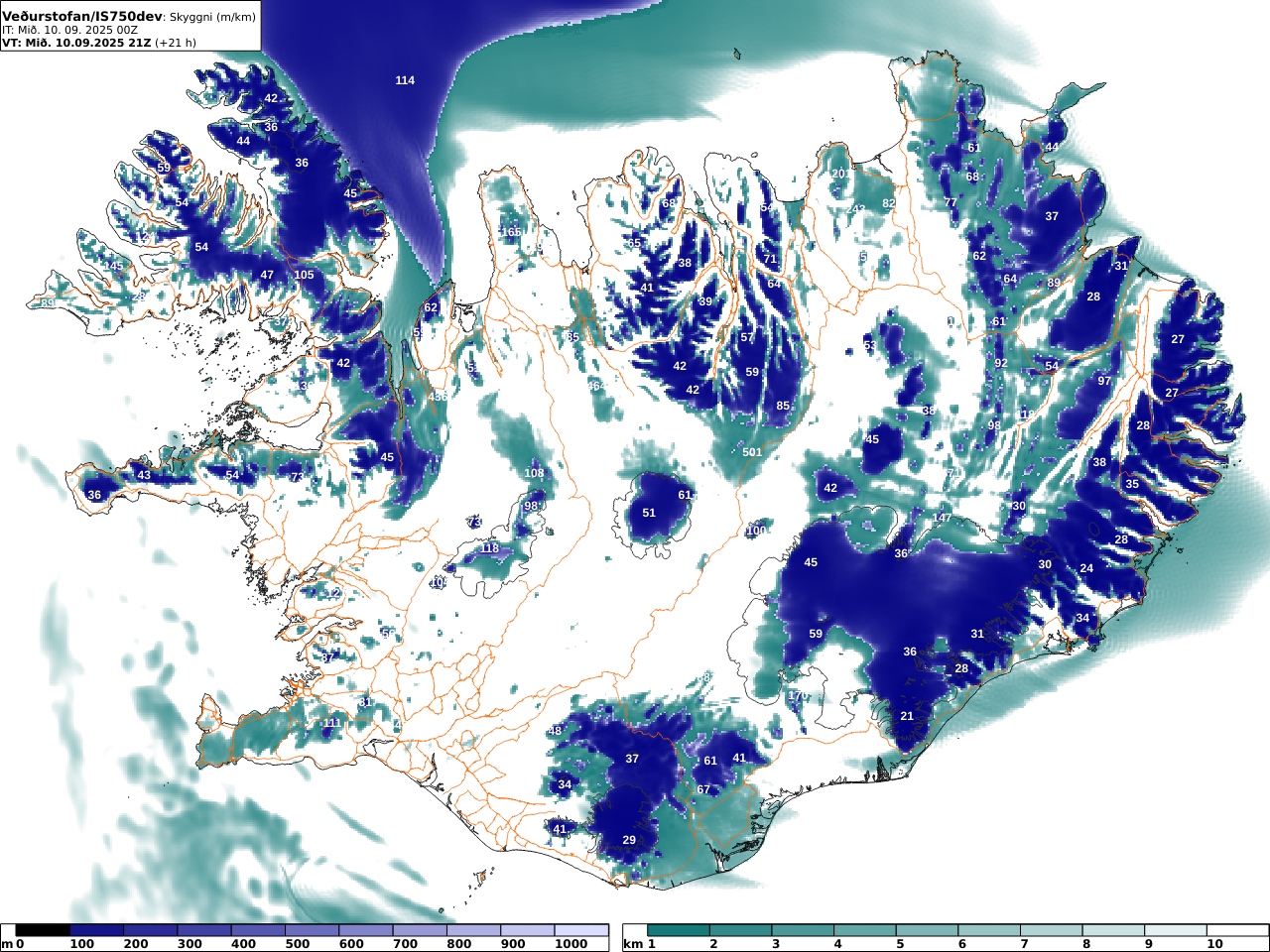1270x952 pixels.
Task: Click the '85' visibility value on map
Action: pyautogui.click(x=783, y=406)
